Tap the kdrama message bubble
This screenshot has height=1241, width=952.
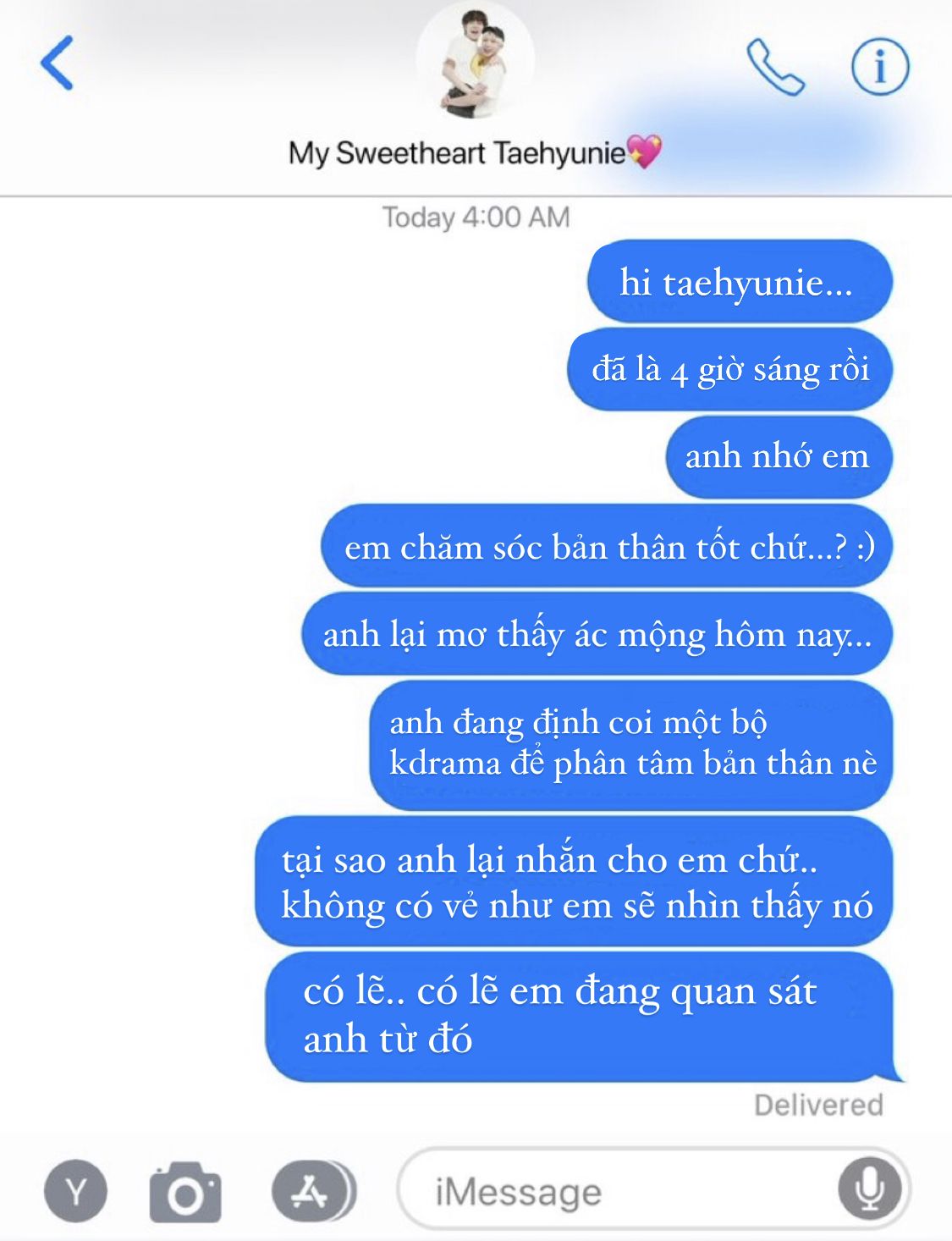pos(630,745)
